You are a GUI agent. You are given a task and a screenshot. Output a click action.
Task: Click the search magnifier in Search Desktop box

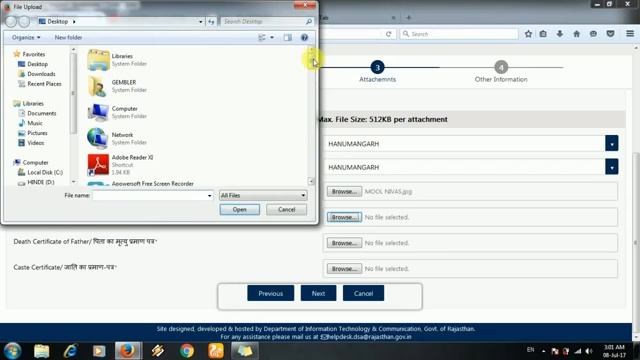pos(309,21)
